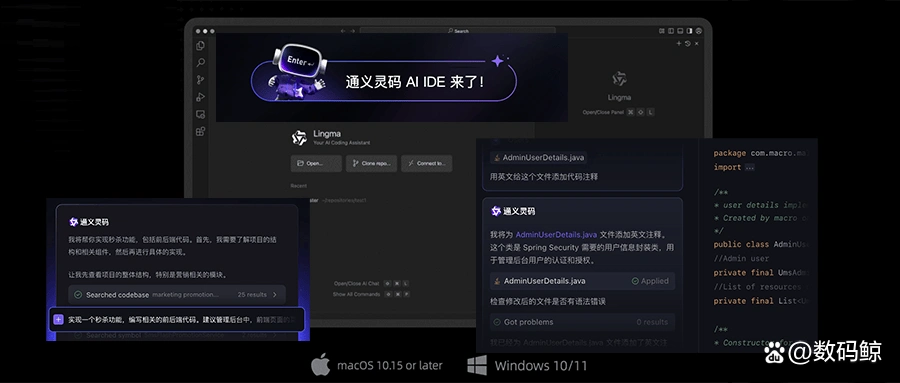Expand Searched codebase 25 results chevron

click(275, 295)
